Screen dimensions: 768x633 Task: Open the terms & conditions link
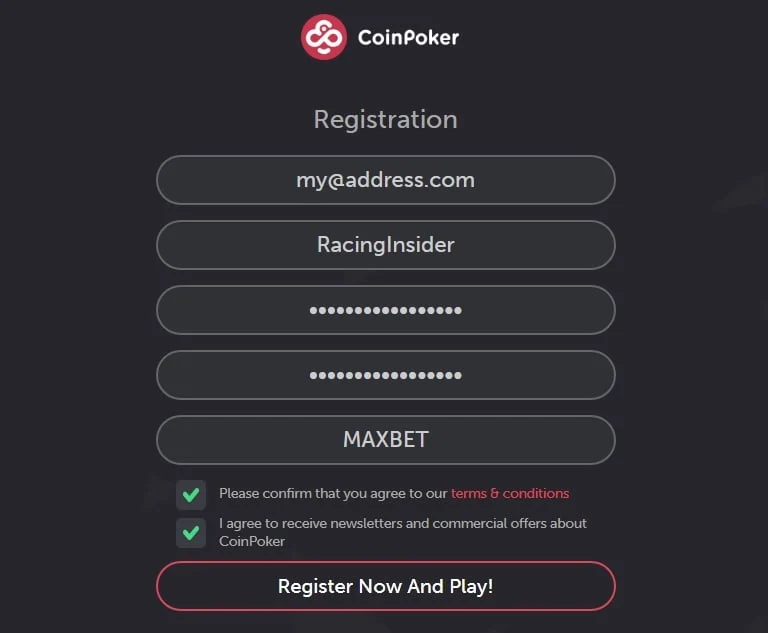510,493
